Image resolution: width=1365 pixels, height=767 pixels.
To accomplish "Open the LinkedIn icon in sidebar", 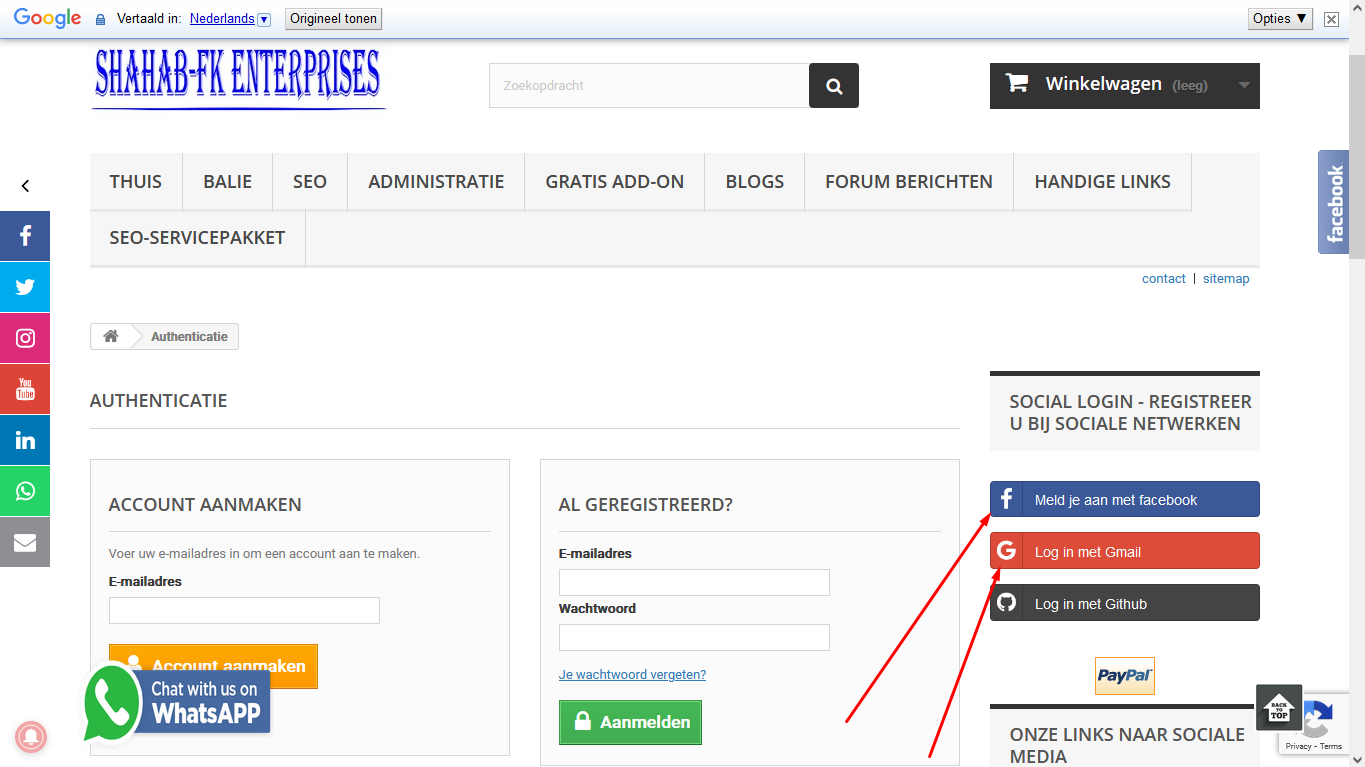I will click(25, 440).
